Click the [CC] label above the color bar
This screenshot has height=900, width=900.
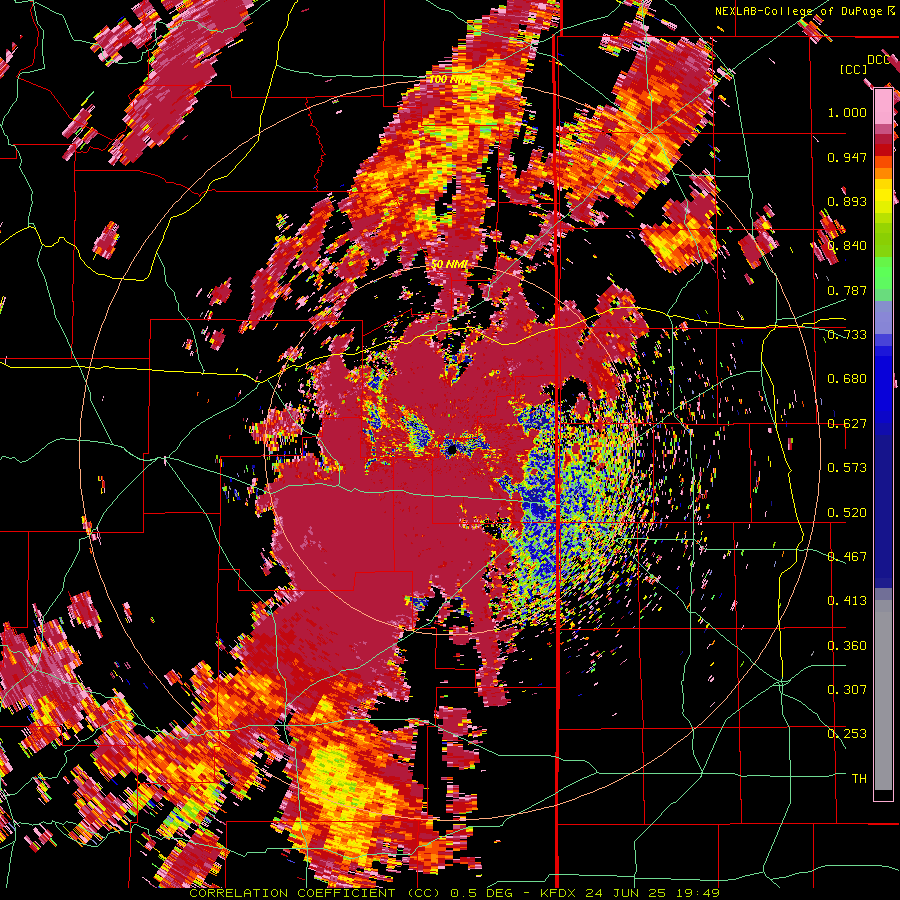click(x=853, y=69)
